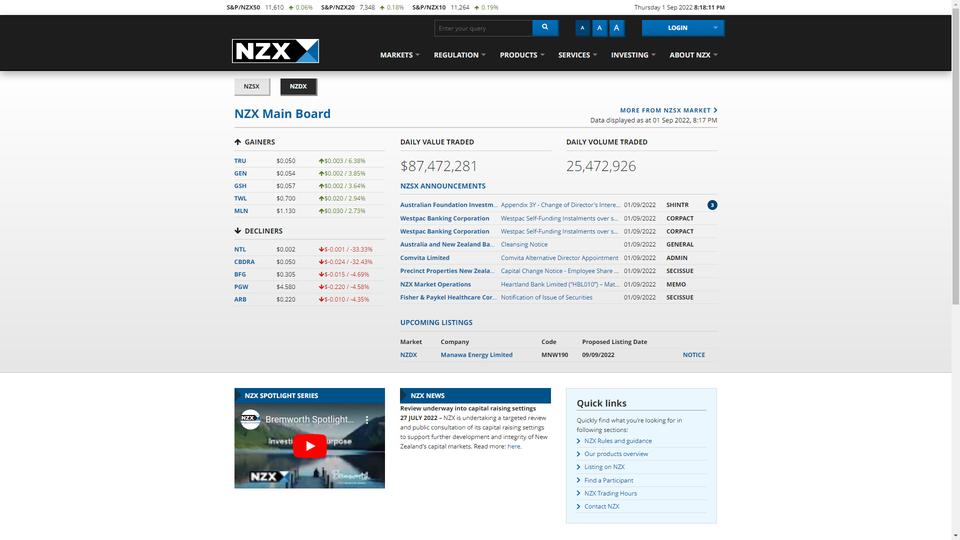The width and height of the screenshot is (960, 540).
Task: Open the PGW decliner ticker
Action: click(241, 287)
